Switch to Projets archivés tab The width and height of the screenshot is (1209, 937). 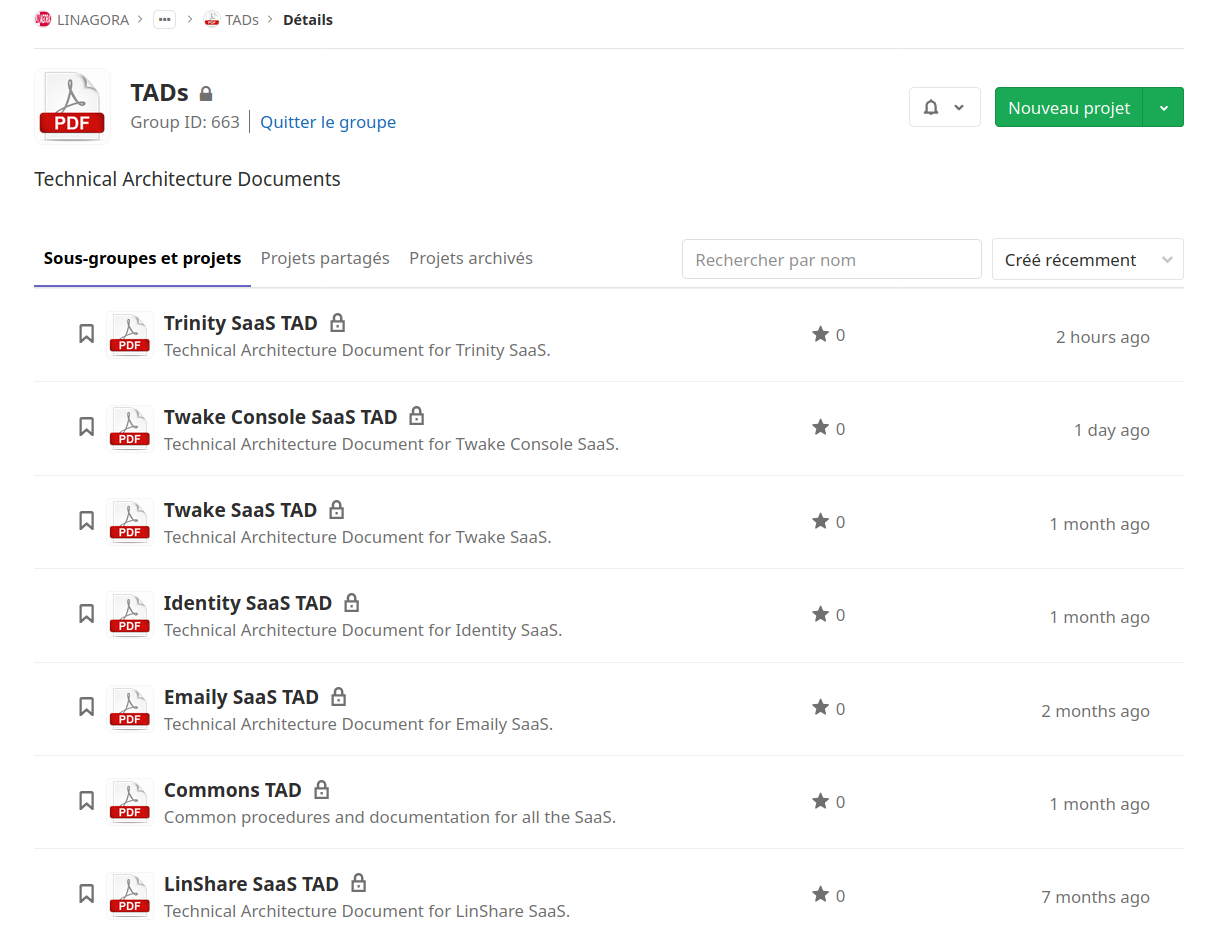coord(471,258)
